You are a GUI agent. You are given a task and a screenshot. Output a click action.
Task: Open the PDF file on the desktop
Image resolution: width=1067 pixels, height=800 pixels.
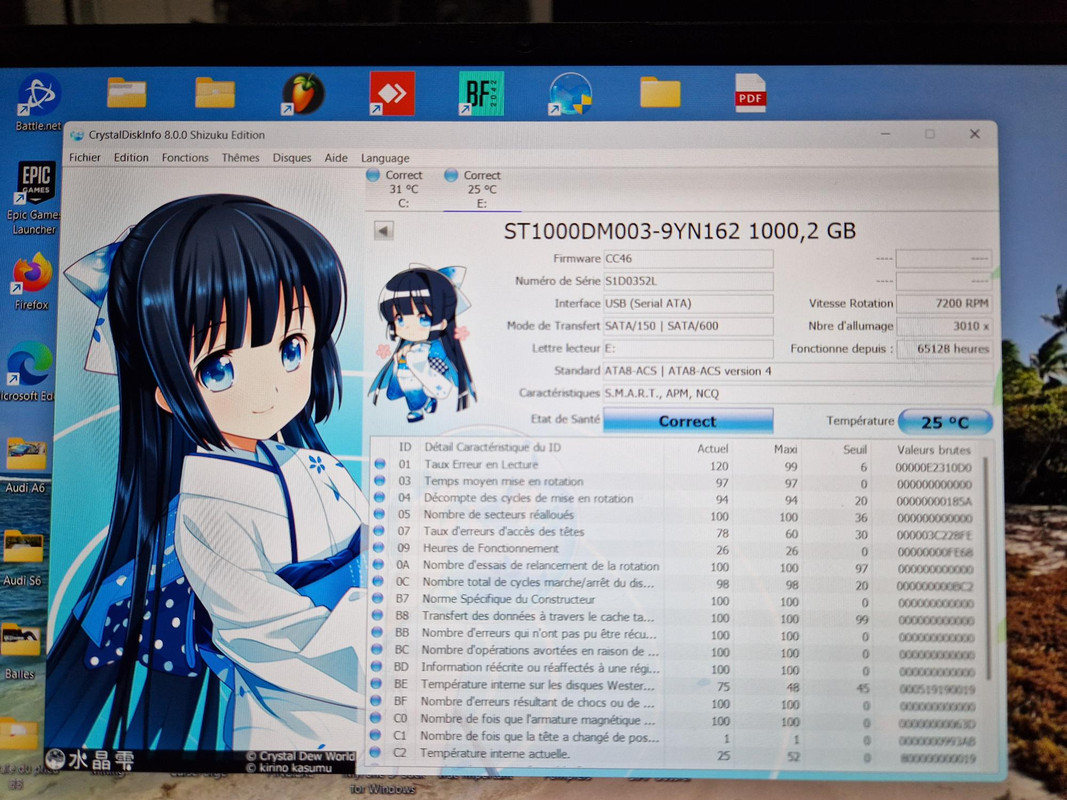click(751, 93)
